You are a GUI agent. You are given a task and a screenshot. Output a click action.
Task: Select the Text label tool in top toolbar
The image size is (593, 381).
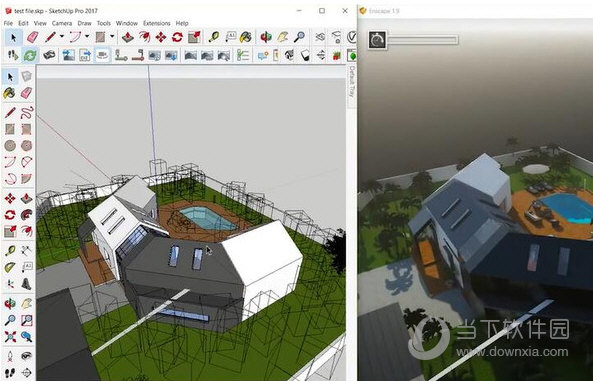(x=230, y=37)
